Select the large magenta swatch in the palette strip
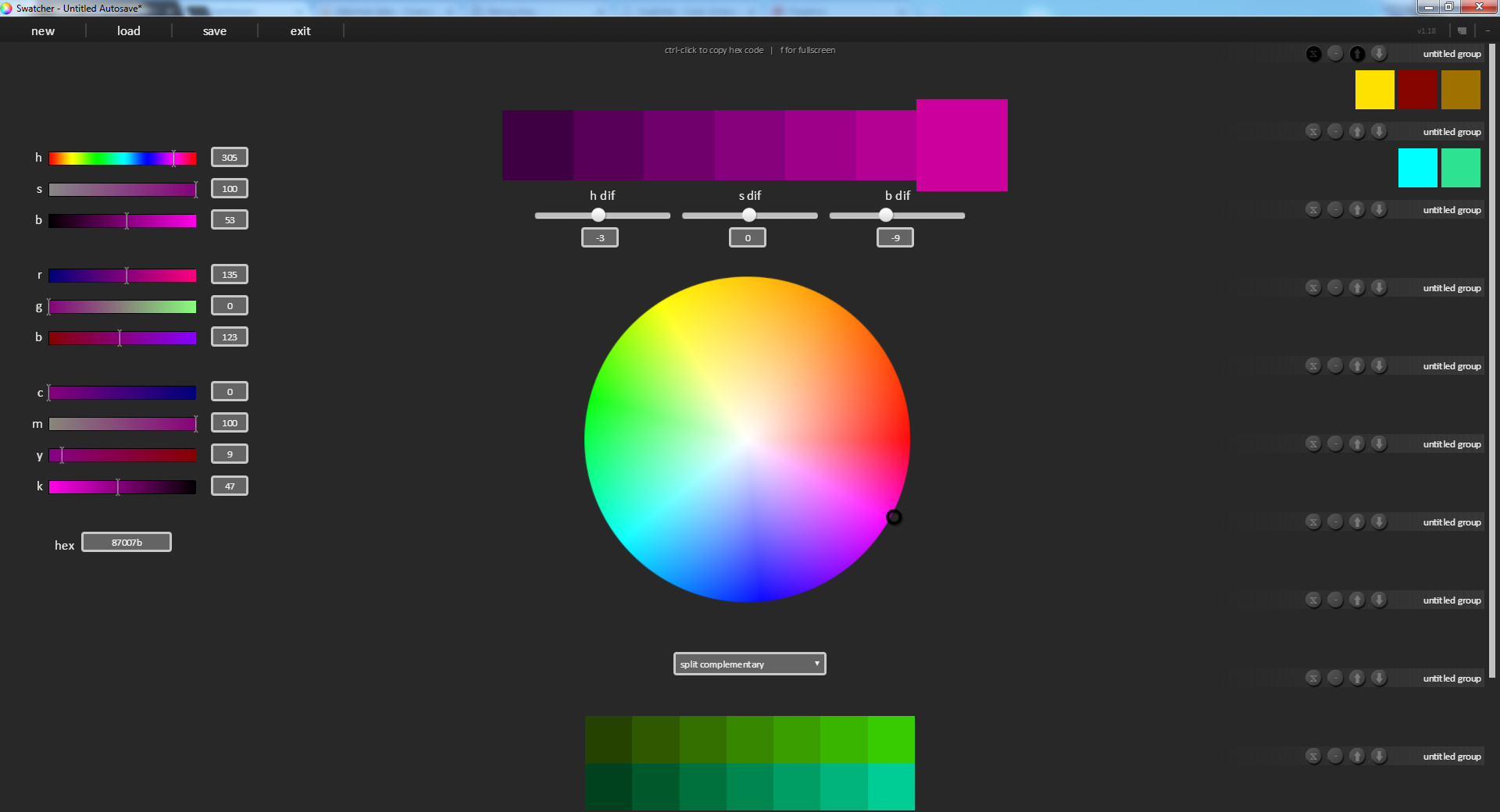The image size is (1500, 812). click(x=962, y=145)
